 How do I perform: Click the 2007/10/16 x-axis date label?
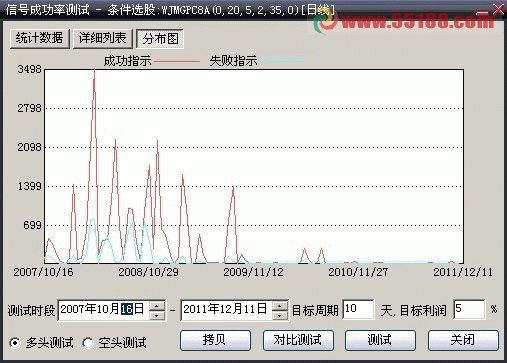coord(43,272)
